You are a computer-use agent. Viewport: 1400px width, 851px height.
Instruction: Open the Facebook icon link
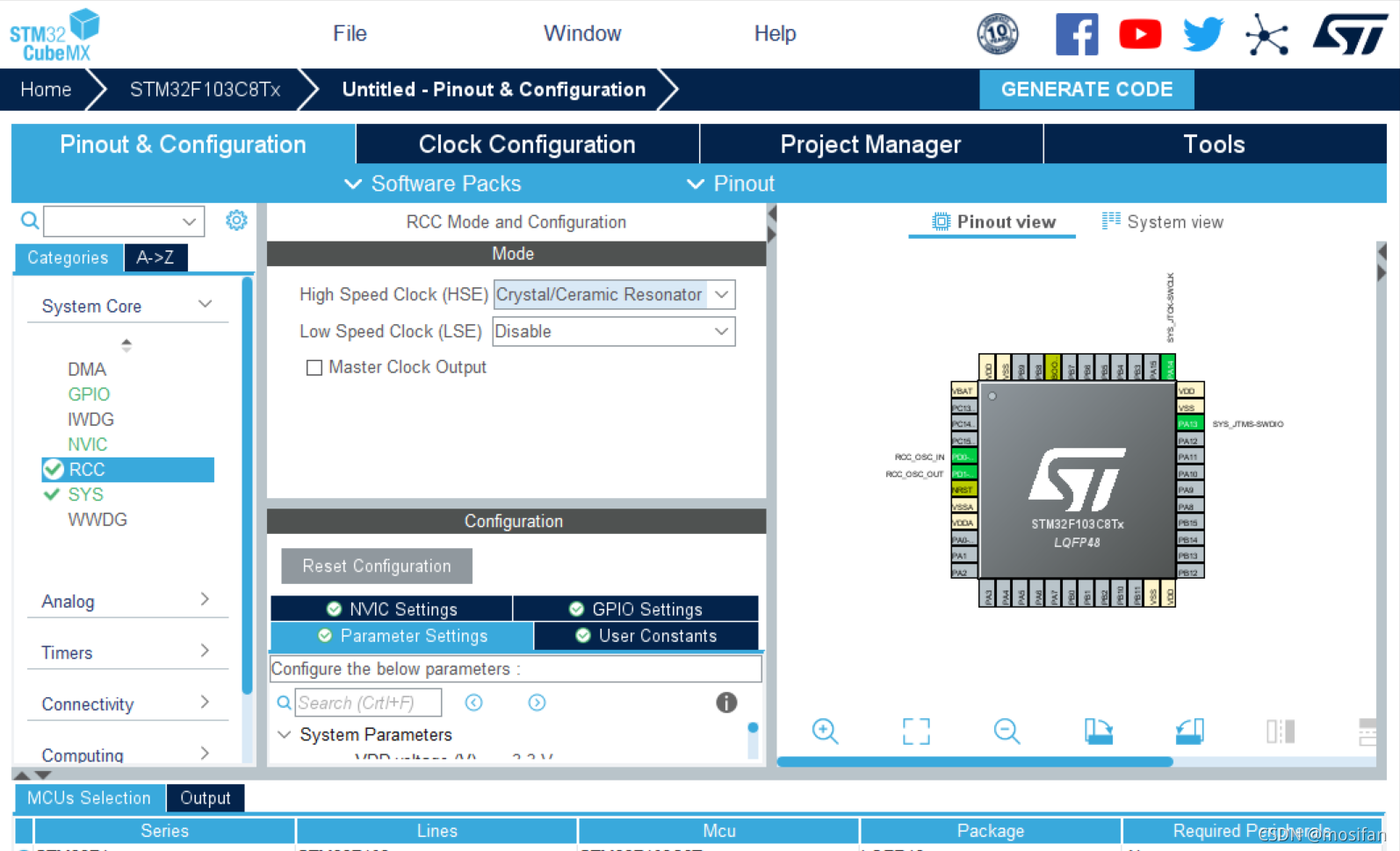click(1077, 34)
